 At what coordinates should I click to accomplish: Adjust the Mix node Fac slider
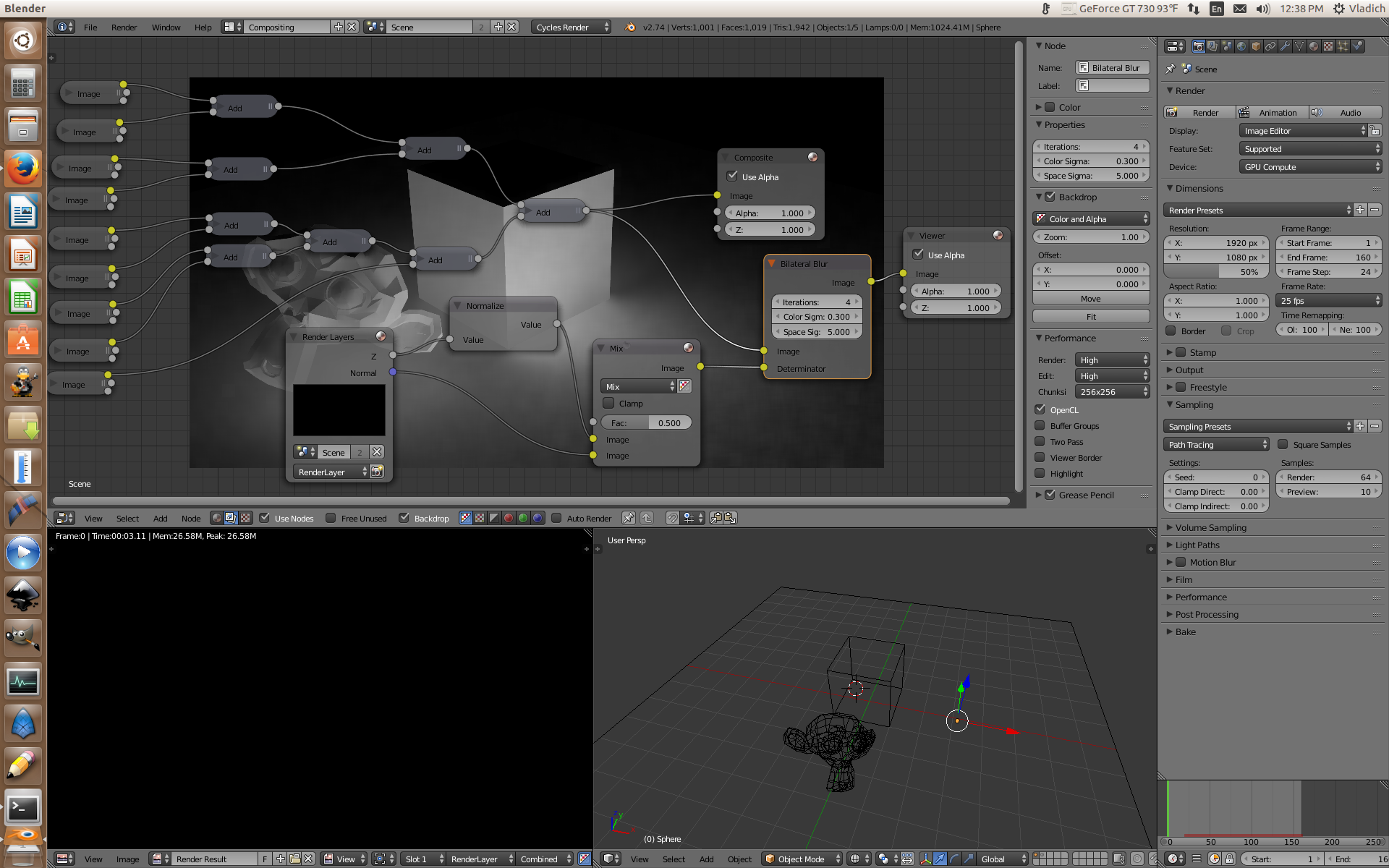pos(646,422)
